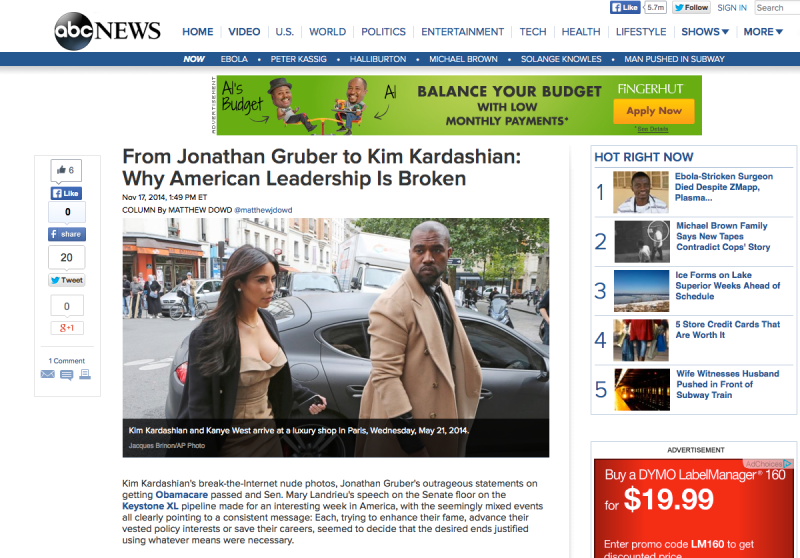Like ABC News page on Facebook header
800x558 pixels.
pyautogui.click(x=624, y=8)
